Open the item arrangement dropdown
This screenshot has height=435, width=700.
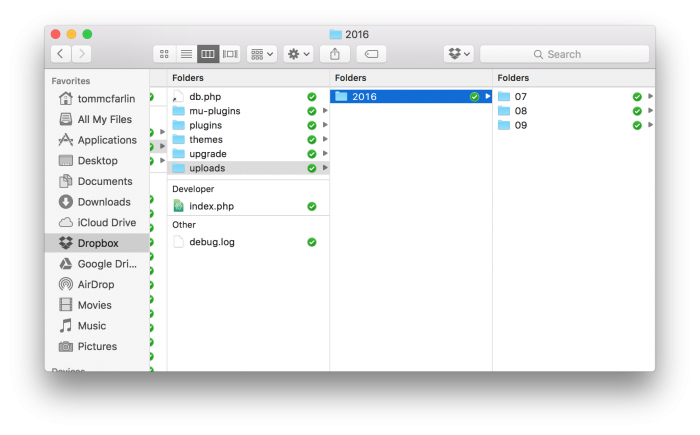(x=262, y=54)
